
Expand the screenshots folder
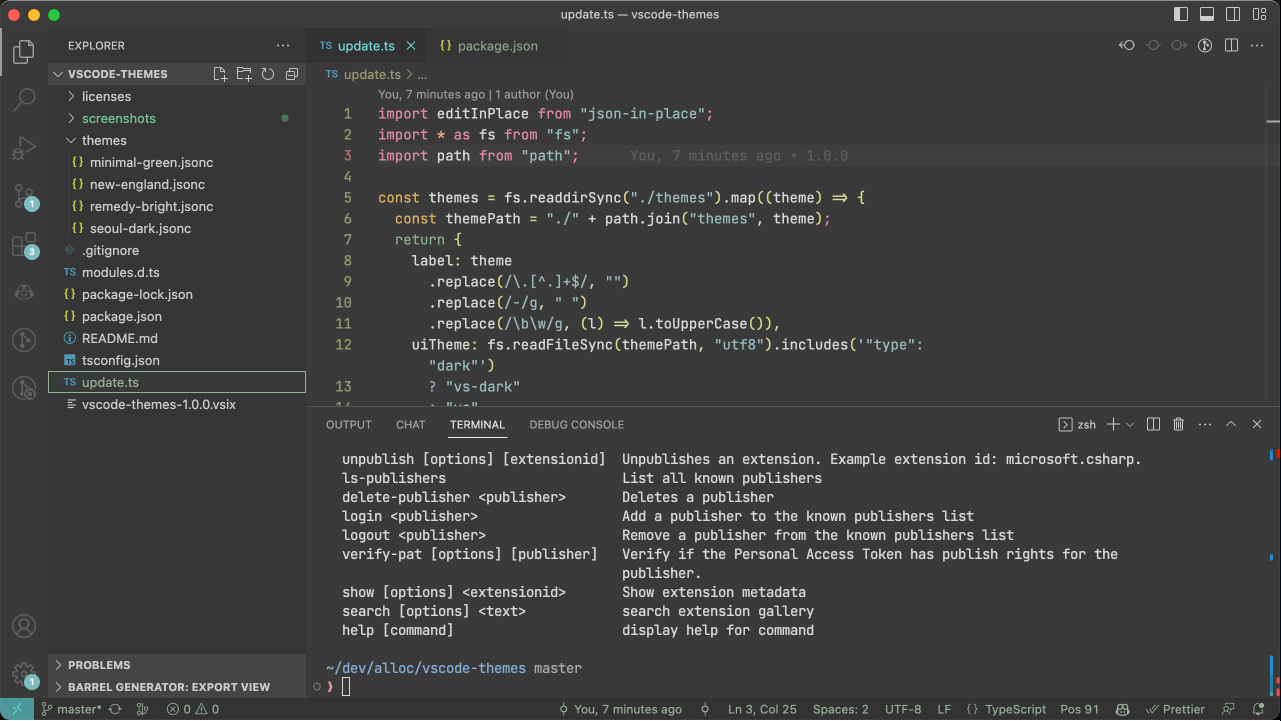click(x=177, y=119)
